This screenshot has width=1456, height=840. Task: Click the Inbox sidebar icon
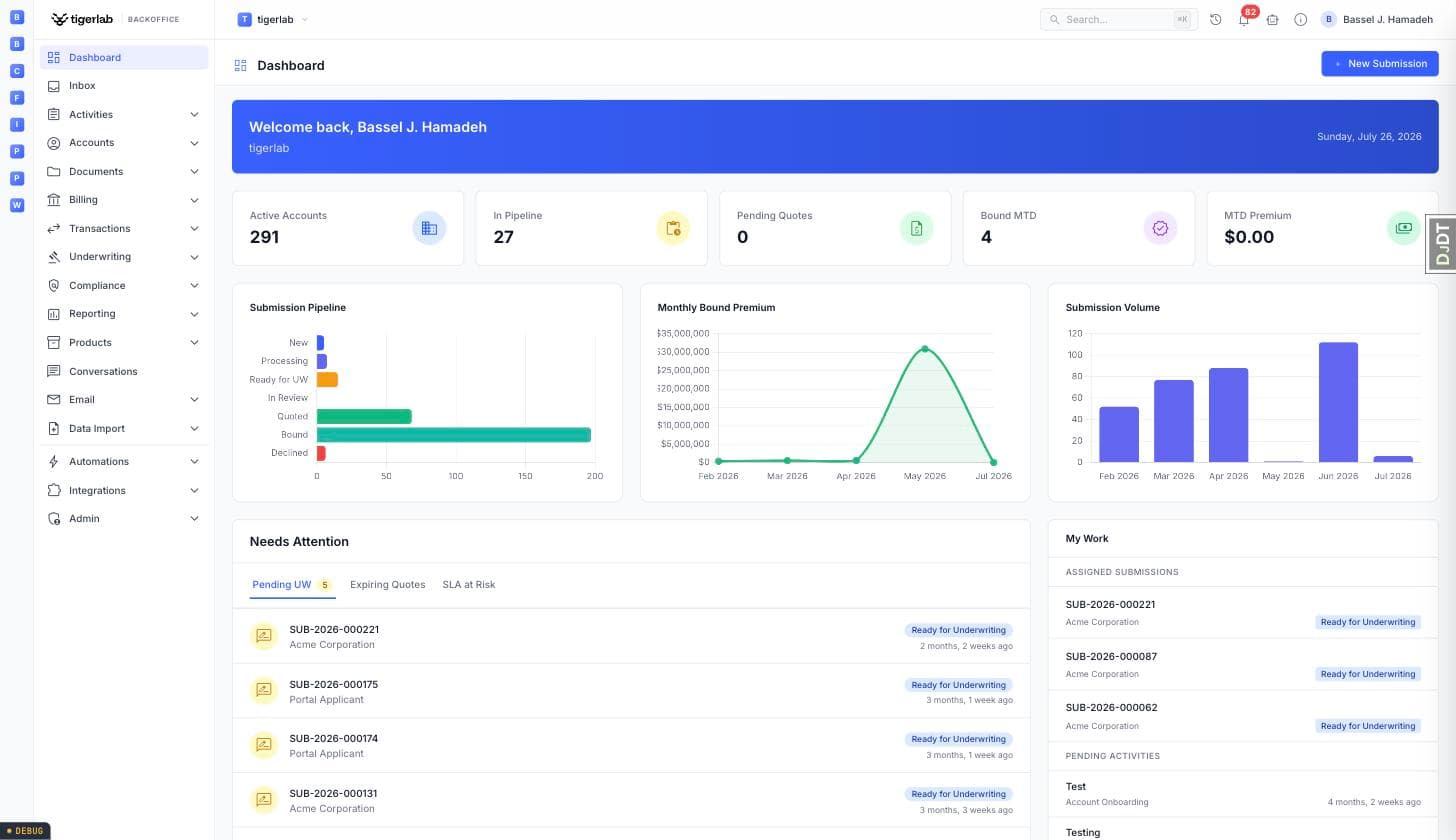tap(54, 86)
